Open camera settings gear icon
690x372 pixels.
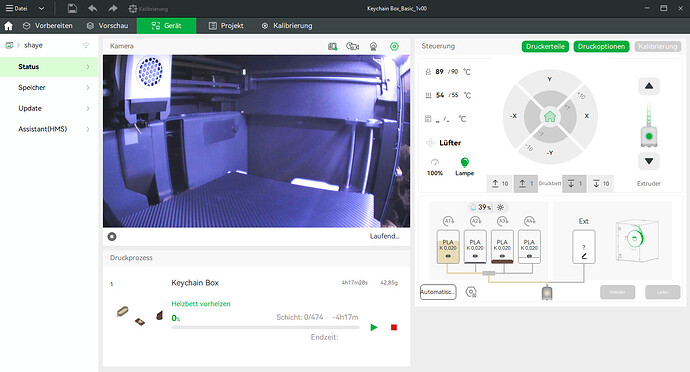pyautogui.click(x=394, y=46)
